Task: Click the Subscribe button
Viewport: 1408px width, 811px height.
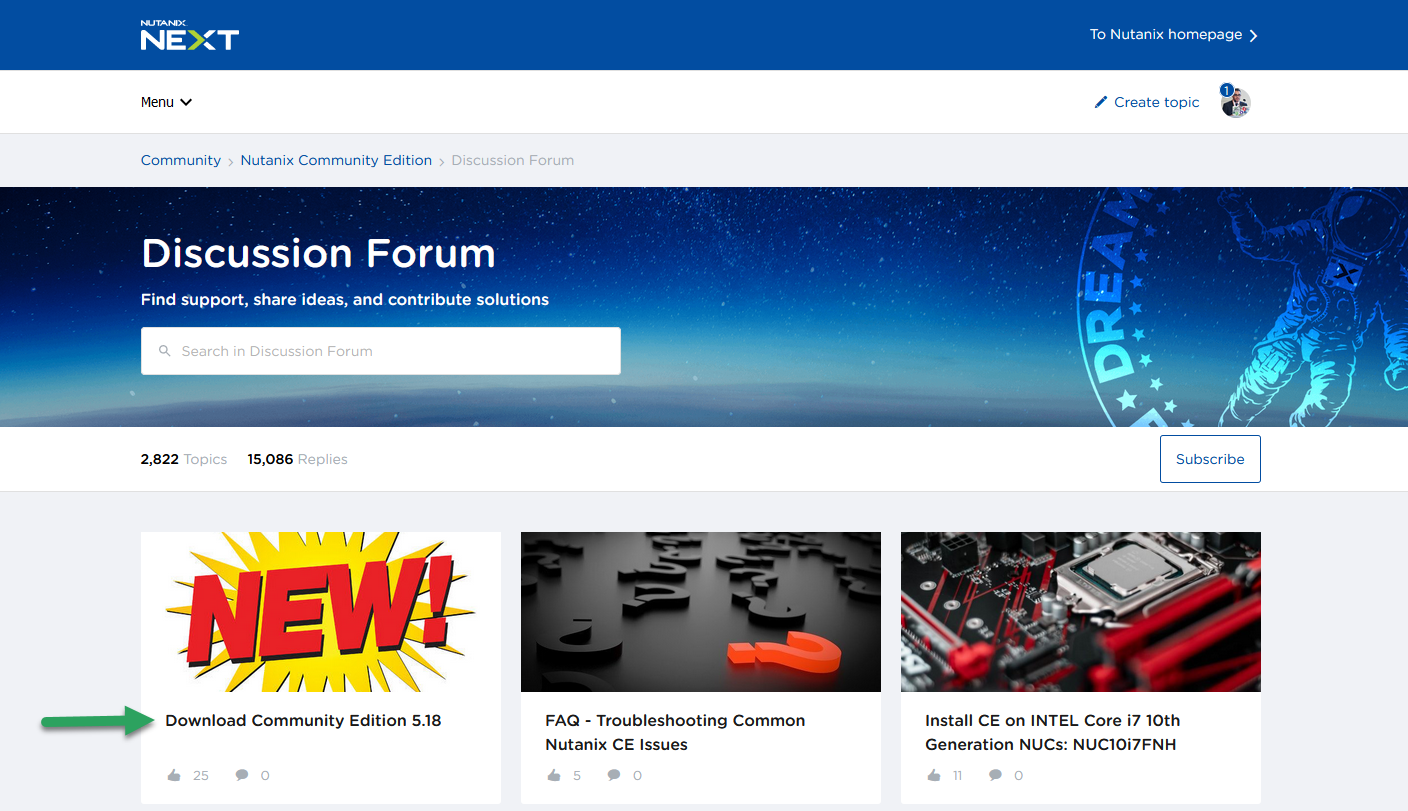Action: click(1210, 459)
